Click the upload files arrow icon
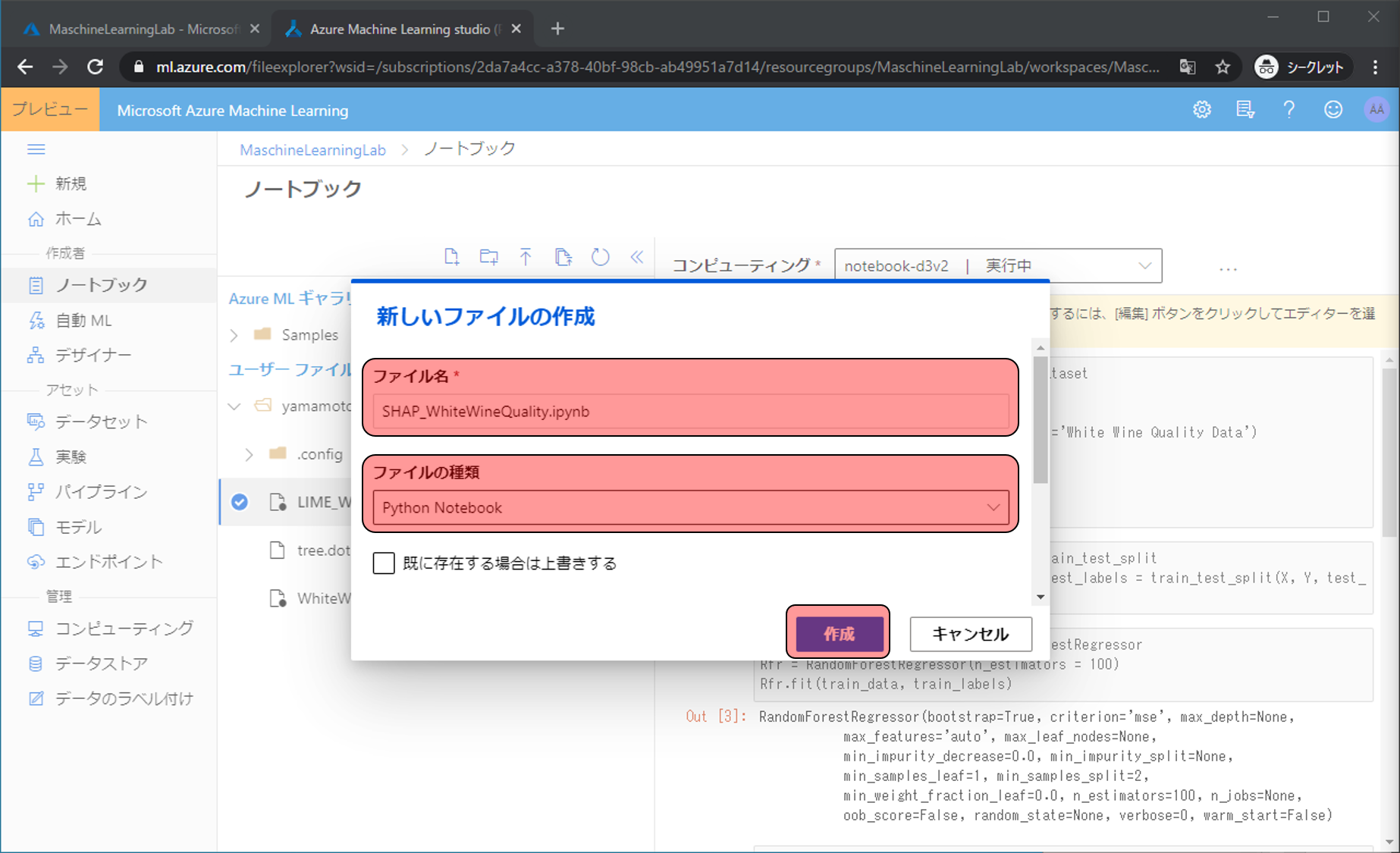 pyautogui.click(x=526, y=257)
